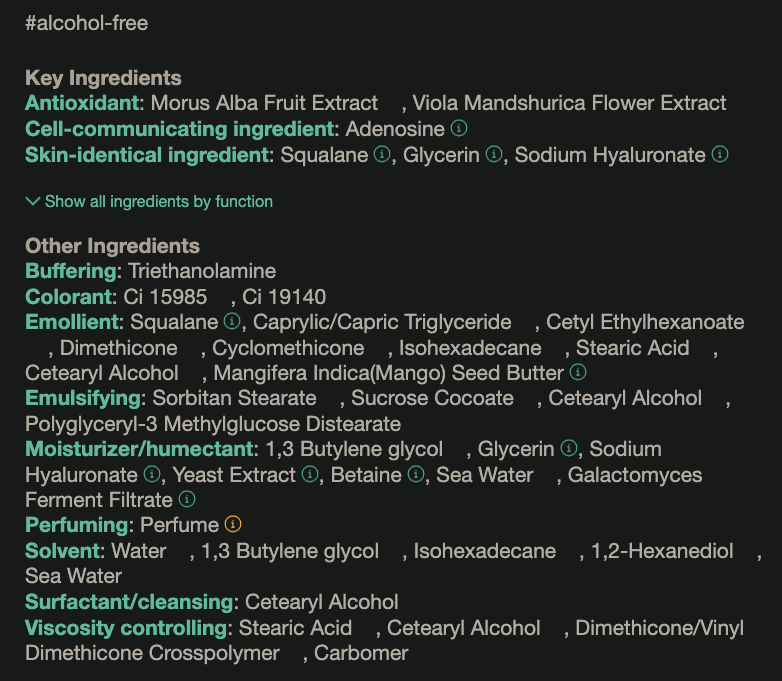This screenshot has width=782, height=681.
Task: Click info icon next to Adenosine
Action: click(x=459, y=129)
